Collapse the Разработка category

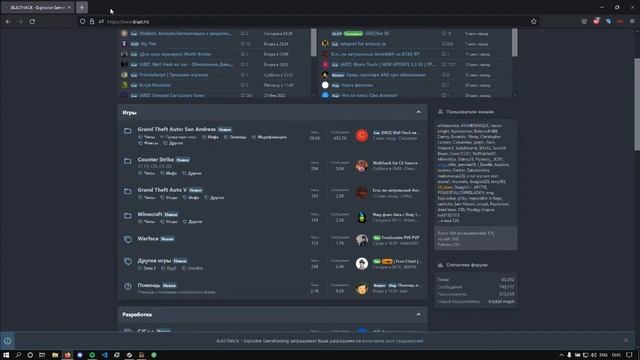tap(418, 315)
